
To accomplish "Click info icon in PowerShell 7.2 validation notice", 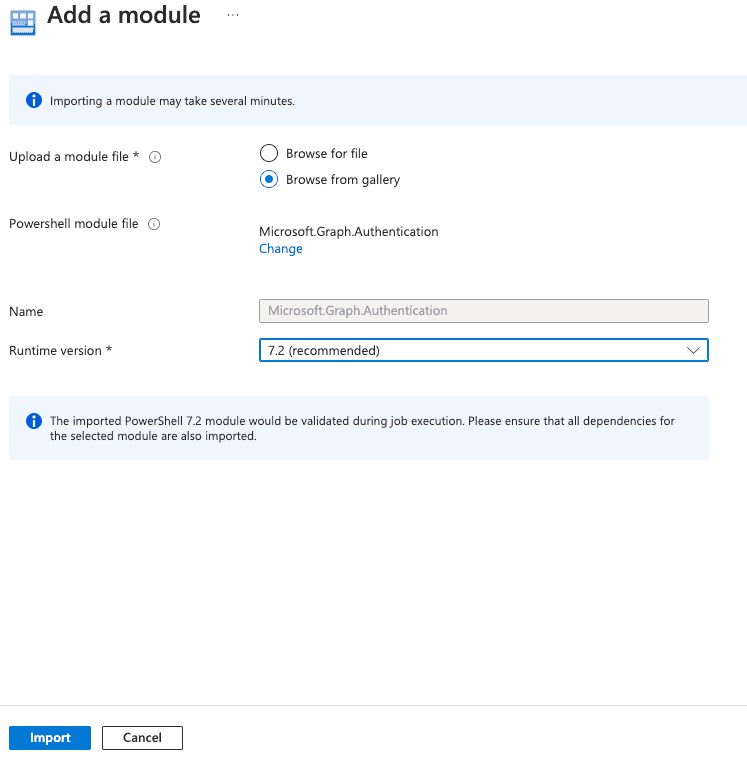I will (34, 421).
